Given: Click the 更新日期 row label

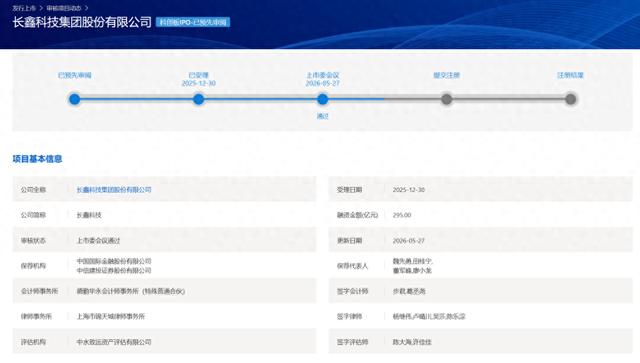Looking at the screenshot, I should (x=349, y=241).
